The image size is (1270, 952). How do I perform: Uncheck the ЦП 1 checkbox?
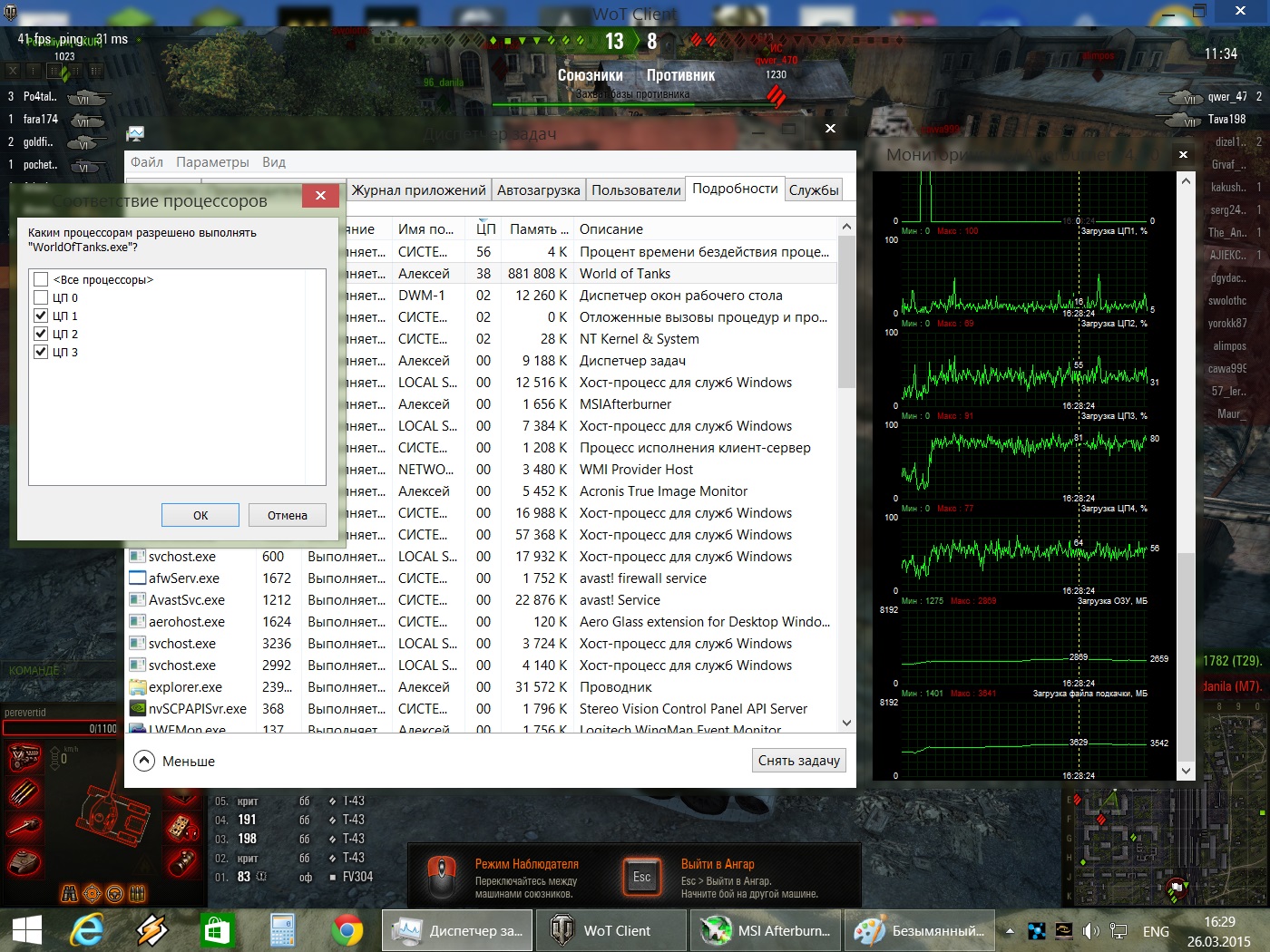[41, 316]
